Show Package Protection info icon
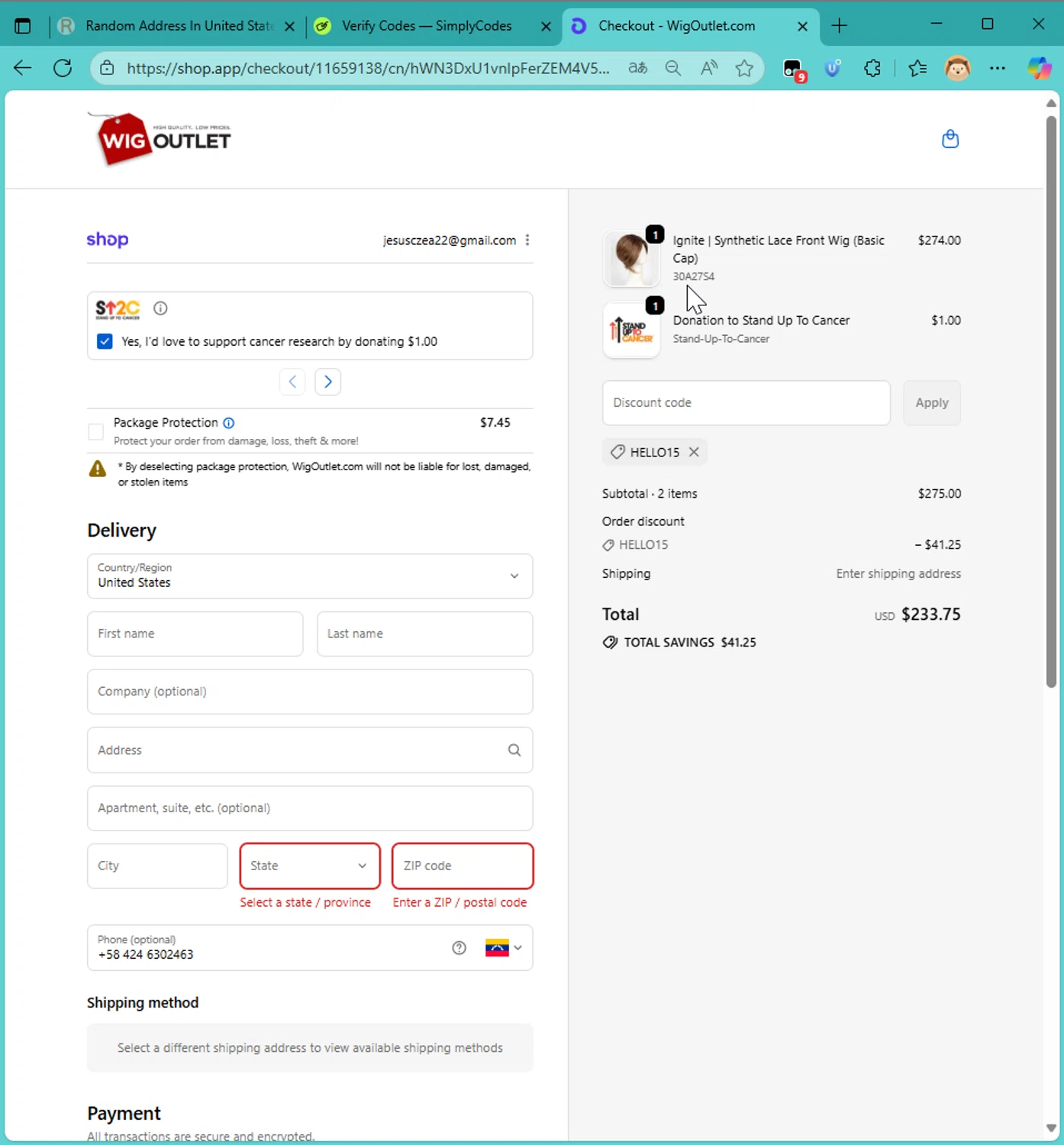This screenshot has height=1145, width=1064. click(x=228, y=423)
